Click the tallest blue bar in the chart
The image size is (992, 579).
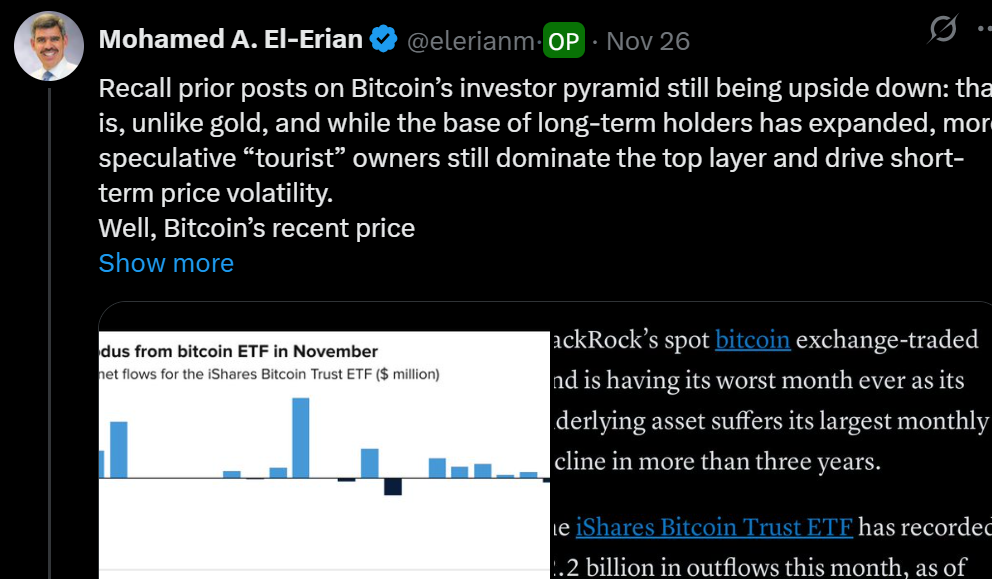(x=300, y=438)
